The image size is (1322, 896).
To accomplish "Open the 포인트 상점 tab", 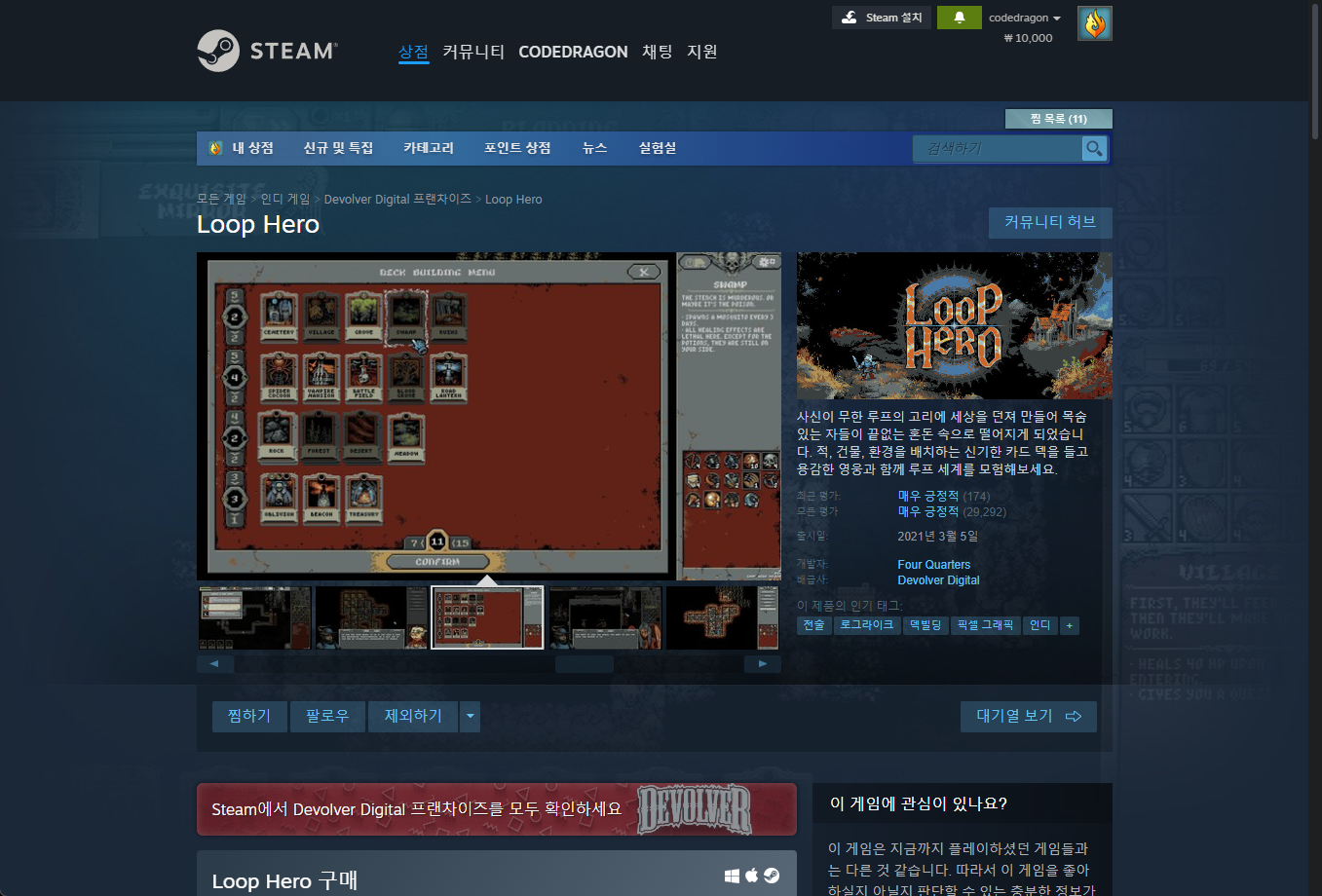I will pyautogui.click(x=517, y=148).
